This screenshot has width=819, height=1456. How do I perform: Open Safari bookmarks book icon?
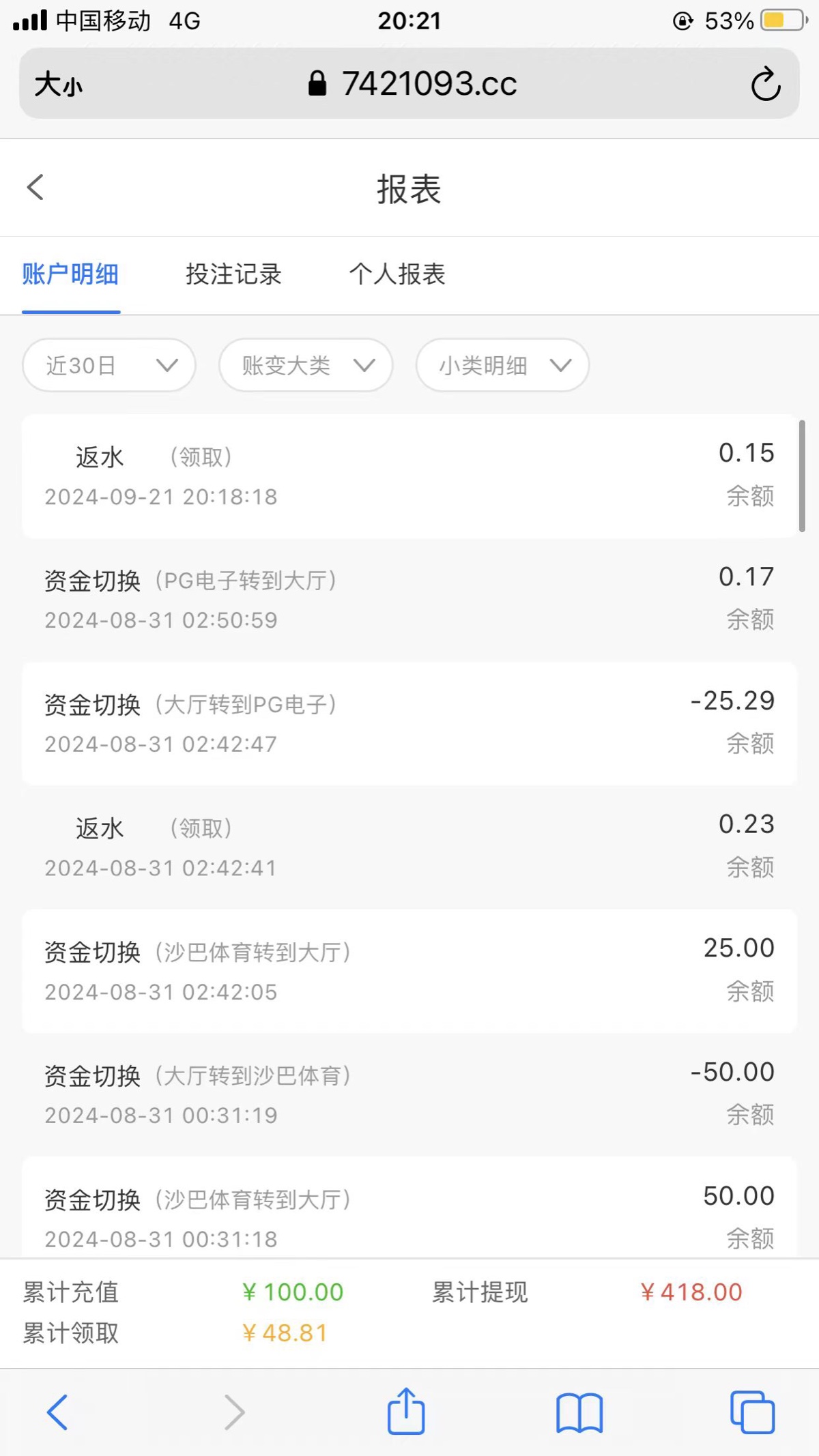pos(579,1412)
